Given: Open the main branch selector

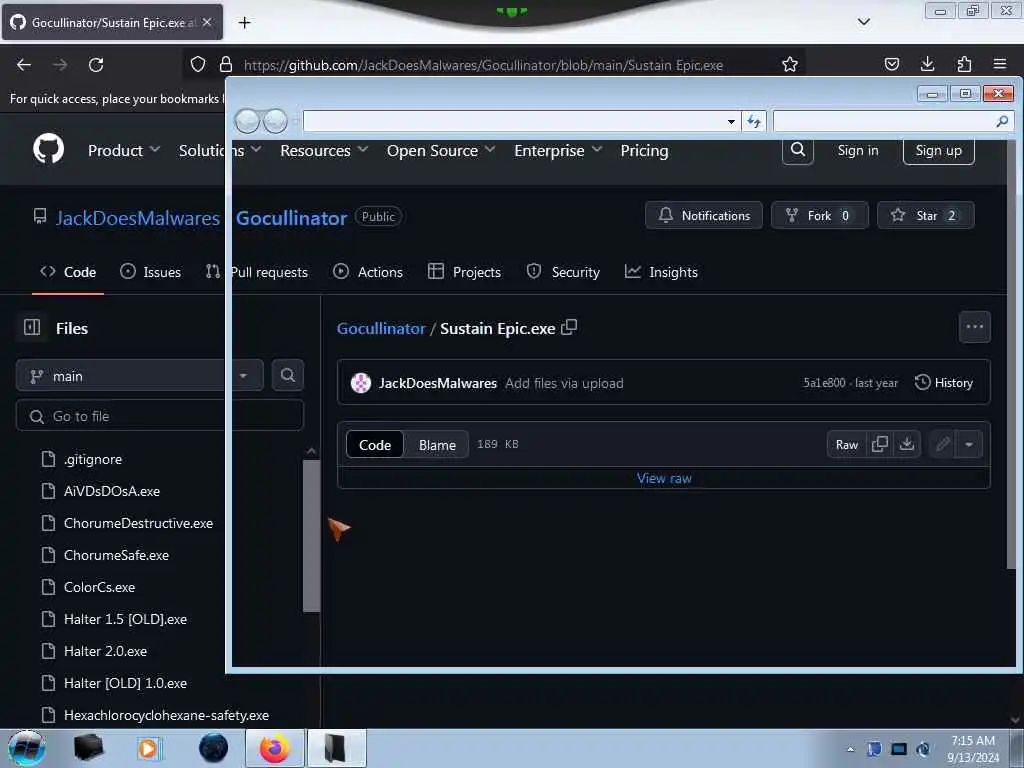Looking at the screenshot, I should [x=139, y=376].
